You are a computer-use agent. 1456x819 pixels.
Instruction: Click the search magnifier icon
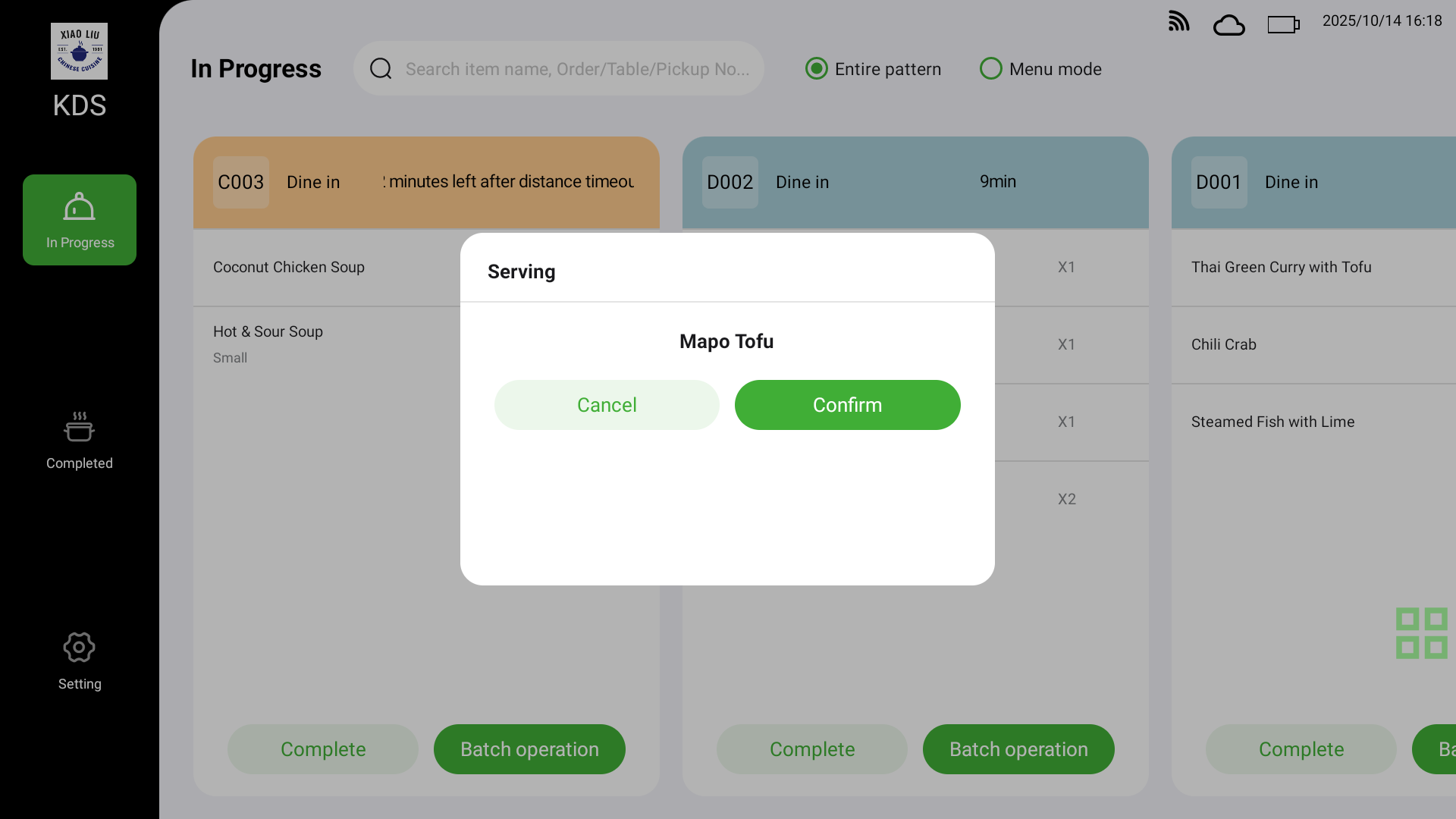point(381,69)
